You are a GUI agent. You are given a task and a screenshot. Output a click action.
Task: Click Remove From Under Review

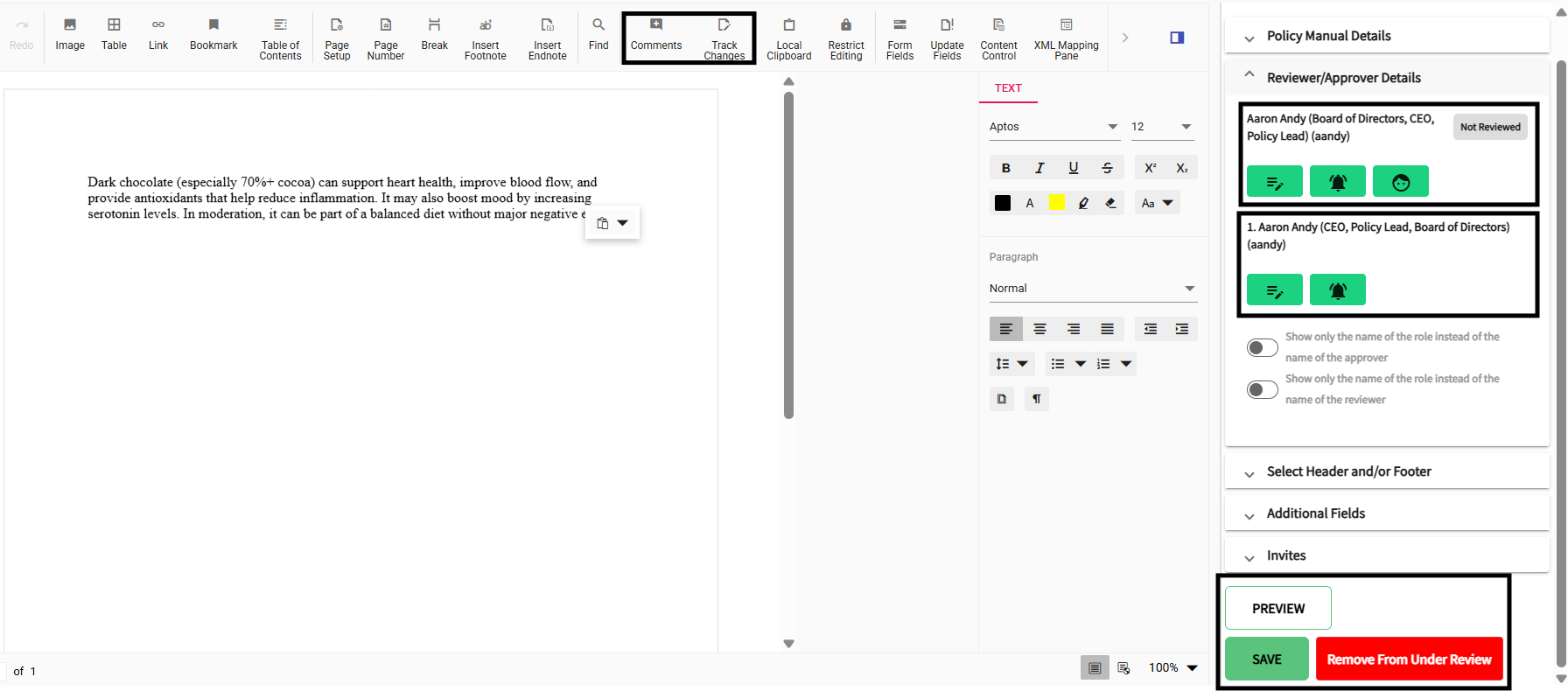pyautogui.click(x=1409, y=659)
